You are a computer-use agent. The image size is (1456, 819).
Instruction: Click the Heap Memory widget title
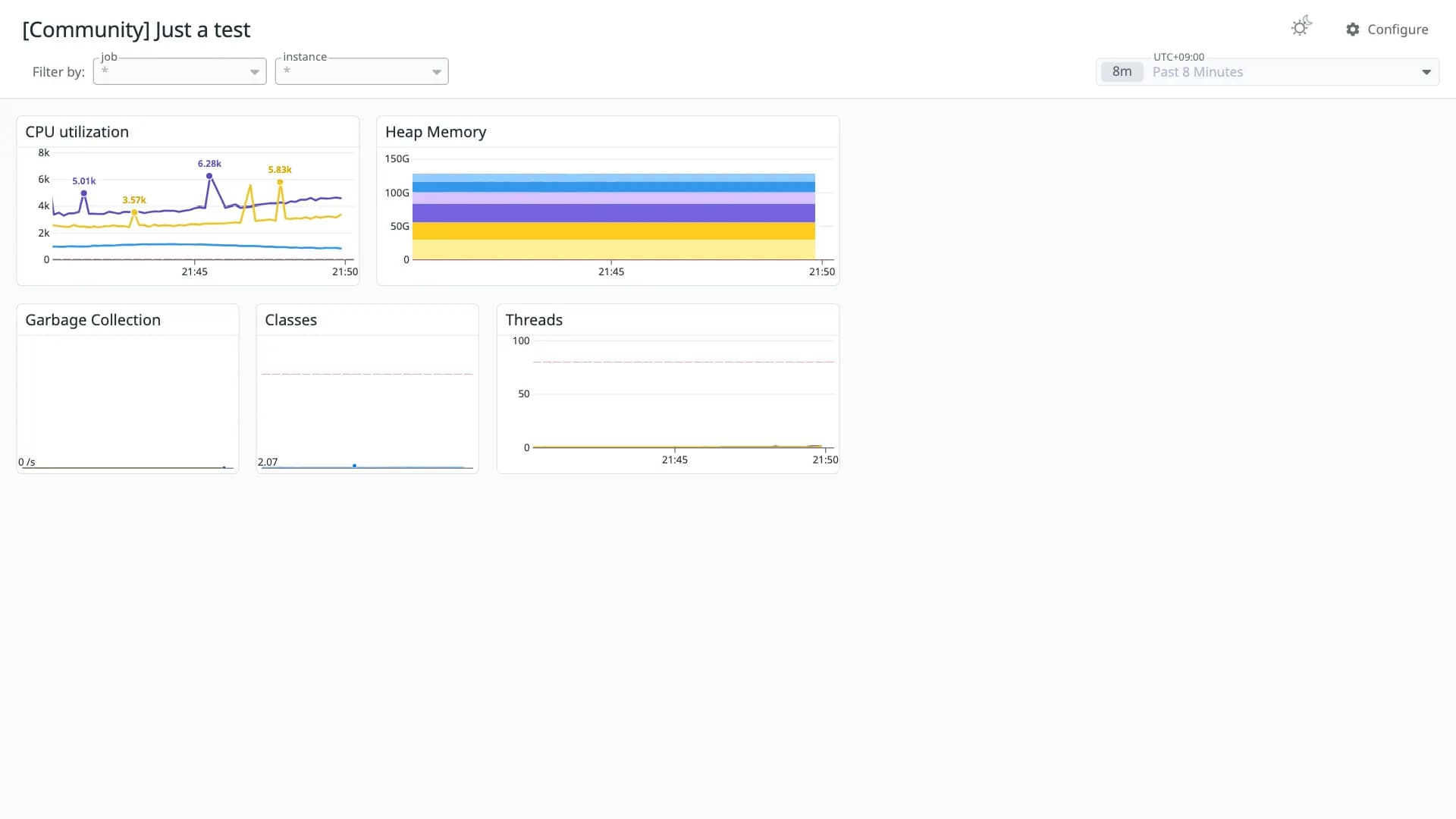(436, 132)
